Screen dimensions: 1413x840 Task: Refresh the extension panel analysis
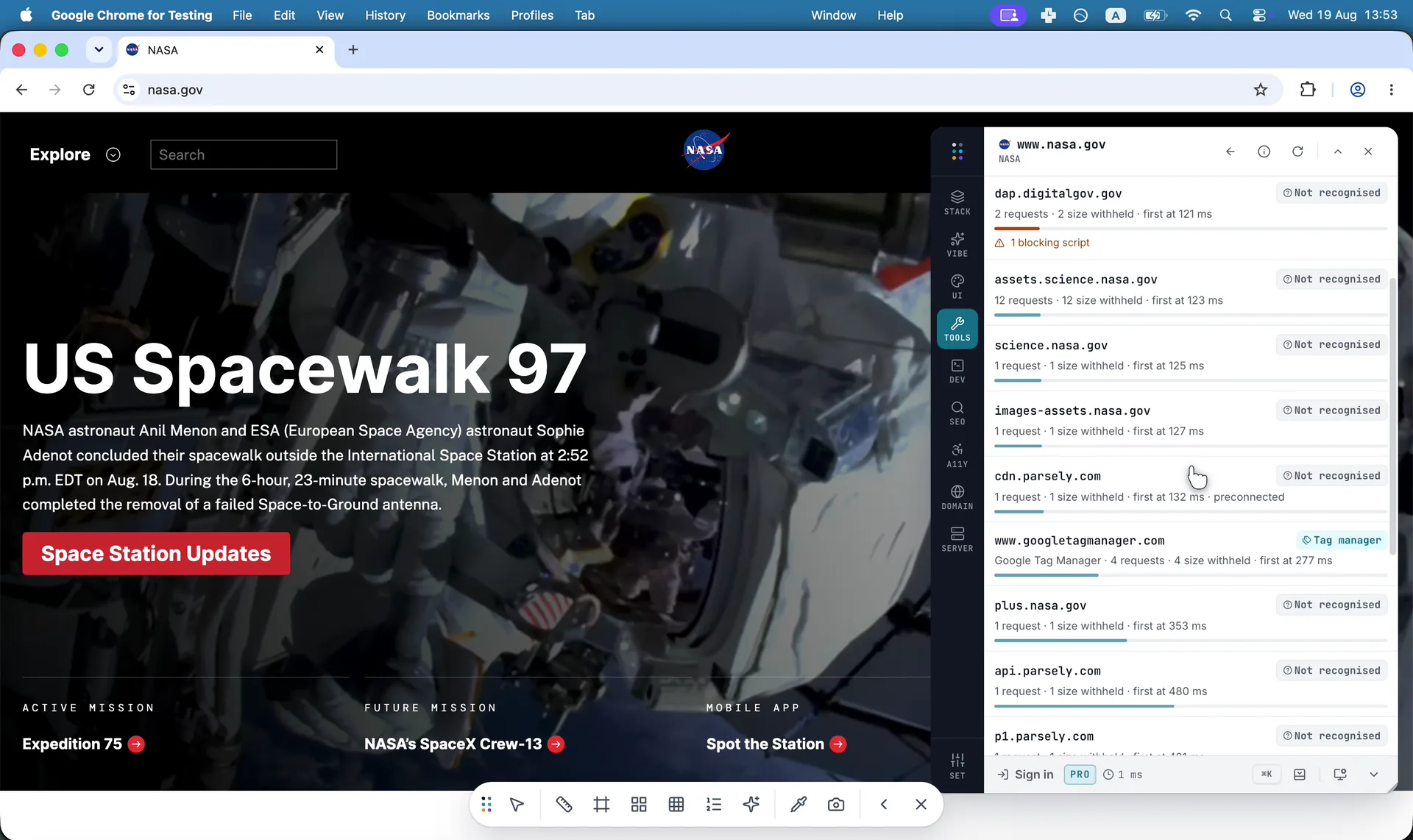(x=1297, y=152)
